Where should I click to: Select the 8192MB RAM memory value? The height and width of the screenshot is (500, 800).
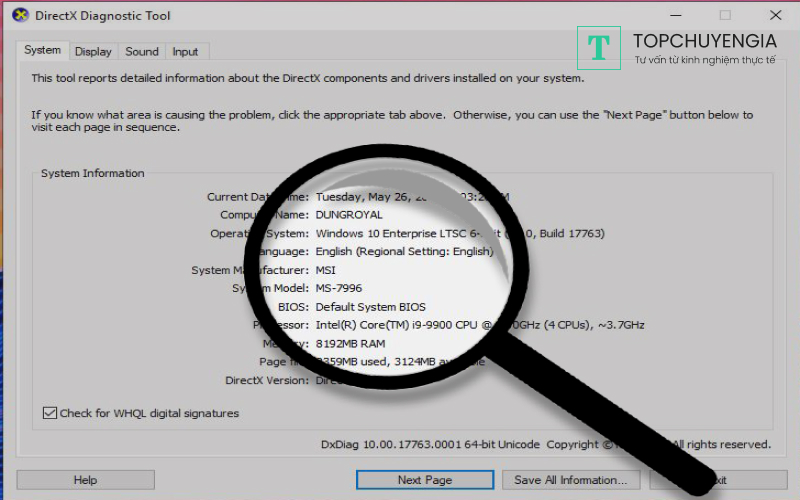click(350, 343)
